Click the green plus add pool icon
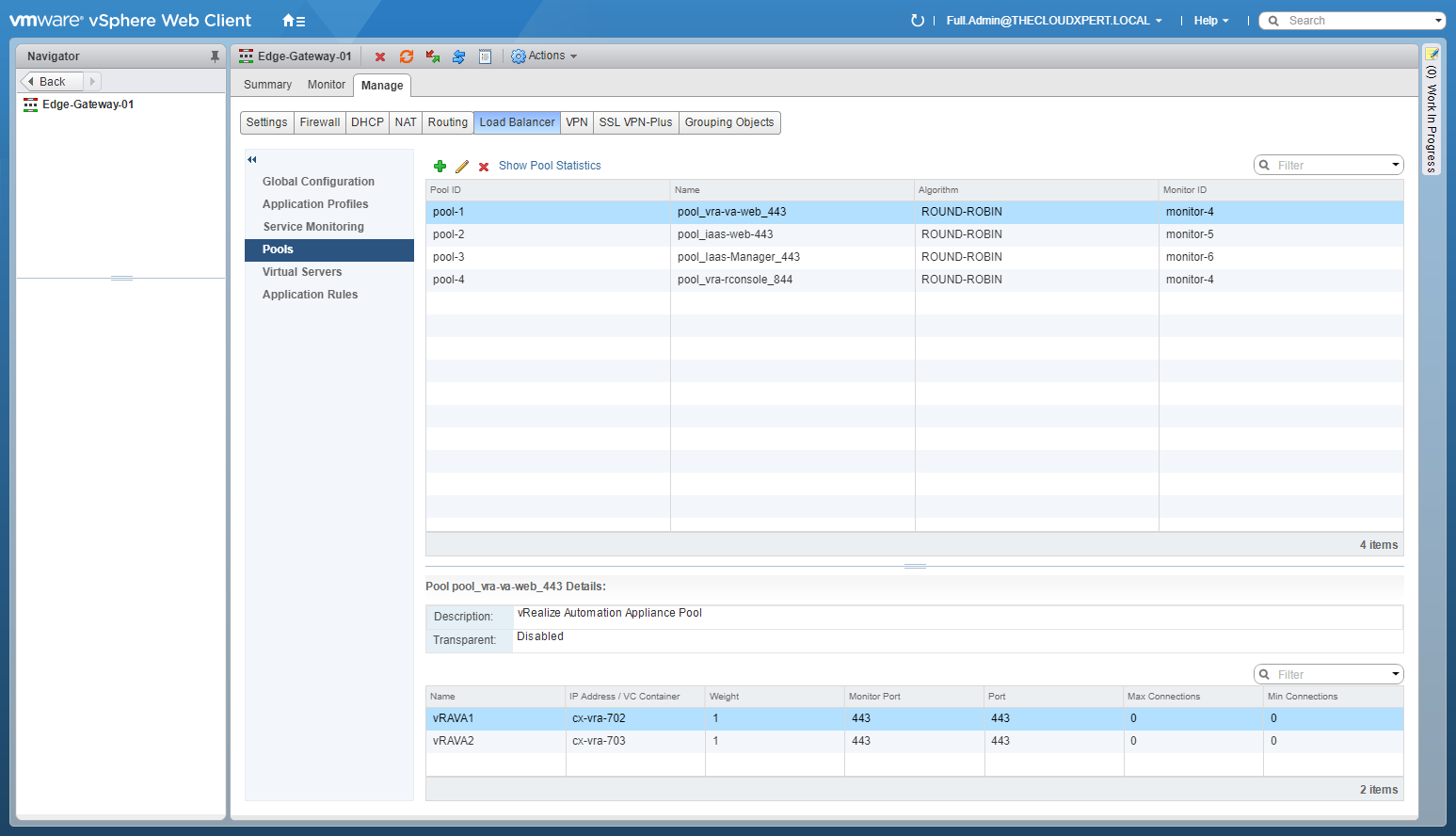 [x=440, y=166]
